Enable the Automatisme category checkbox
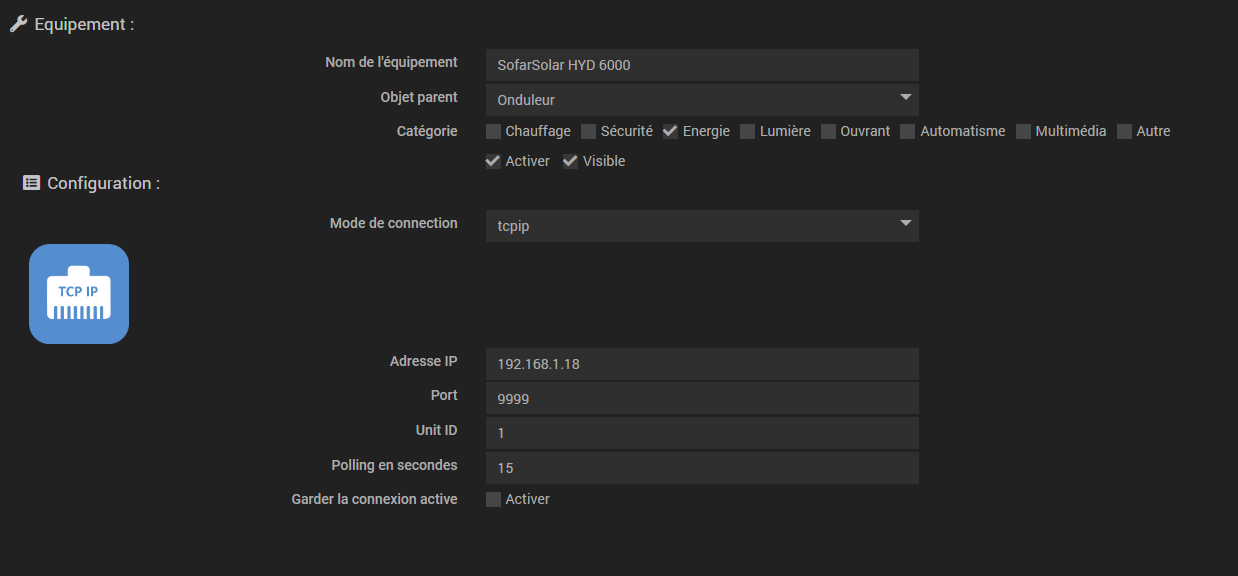The width and height of the screenshot is (1238, 576). click(908, 131)
